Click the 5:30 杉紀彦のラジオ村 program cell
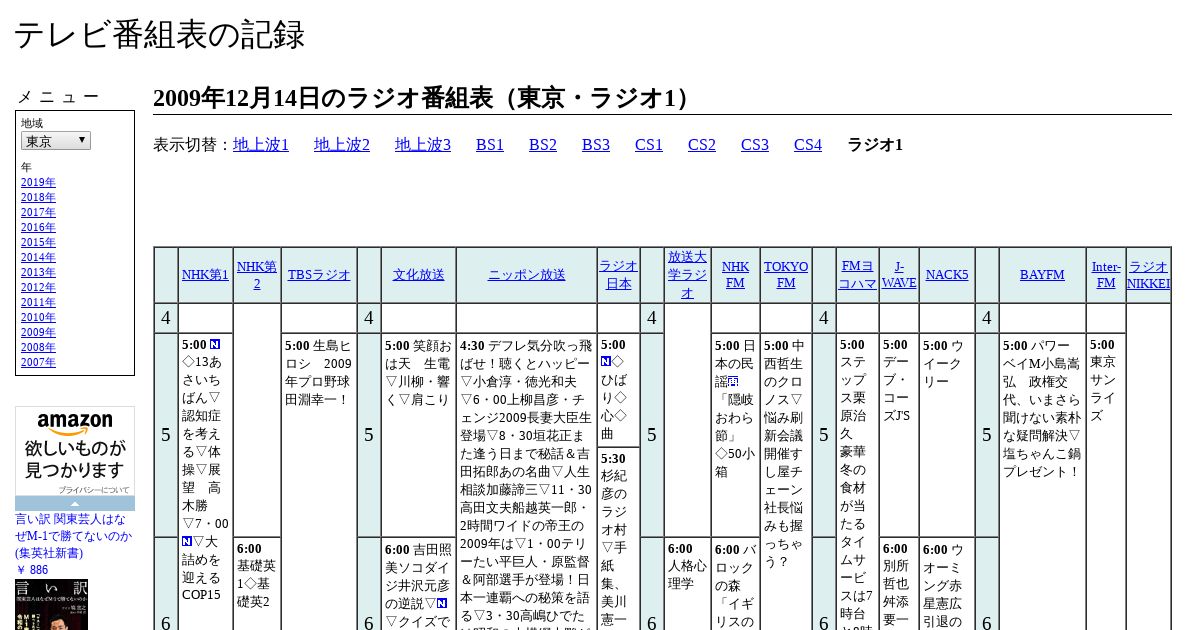This screenshot has width=1200, height=630. (618, 540)
